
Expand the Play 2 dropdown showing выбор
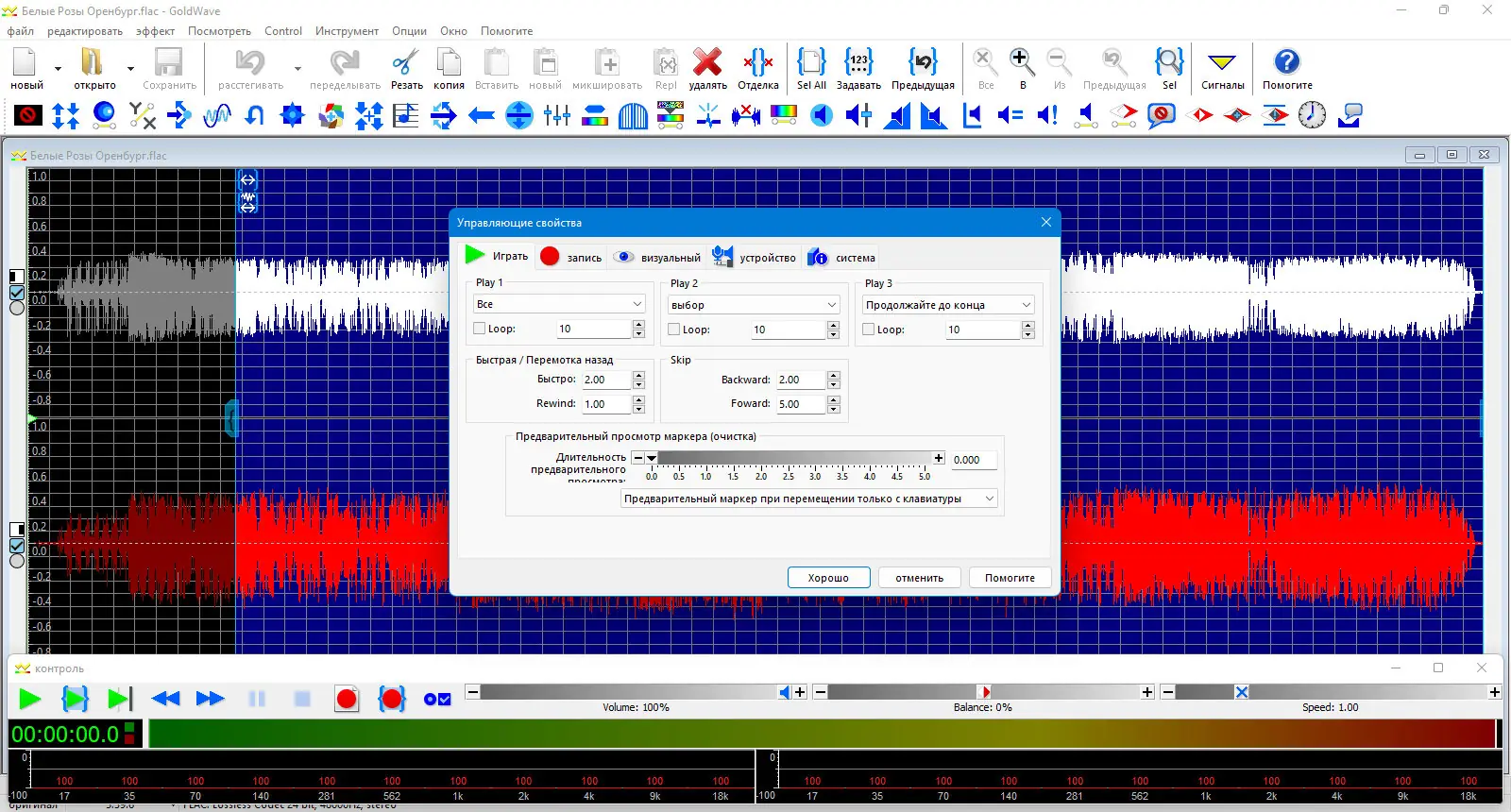[x=754, y=305]
